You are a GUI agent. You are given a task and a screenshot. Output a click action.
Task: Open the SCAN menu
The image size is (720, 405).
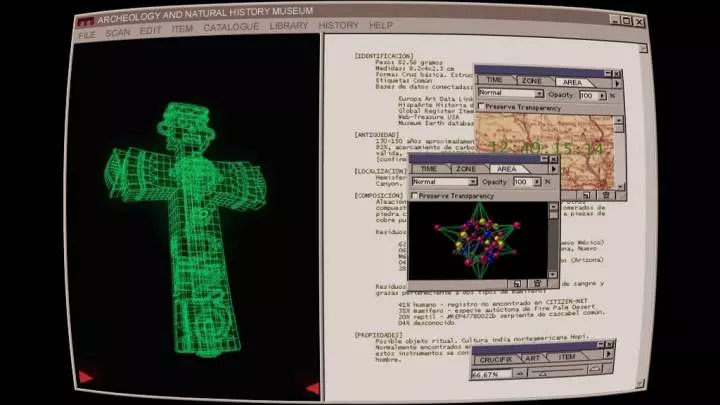[117, 32]
